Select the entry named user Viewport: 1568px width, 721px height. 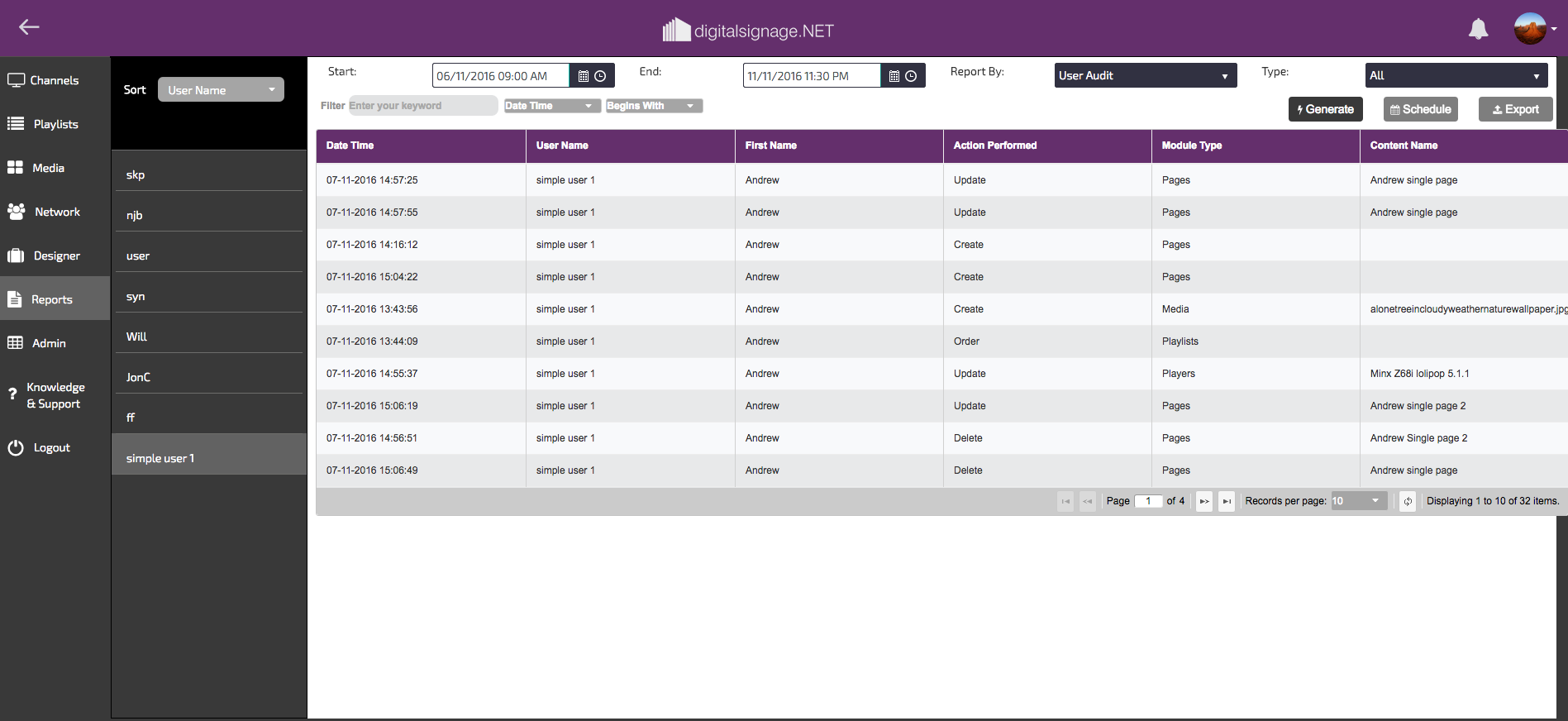pyautogui.click(x=208, y=255)
